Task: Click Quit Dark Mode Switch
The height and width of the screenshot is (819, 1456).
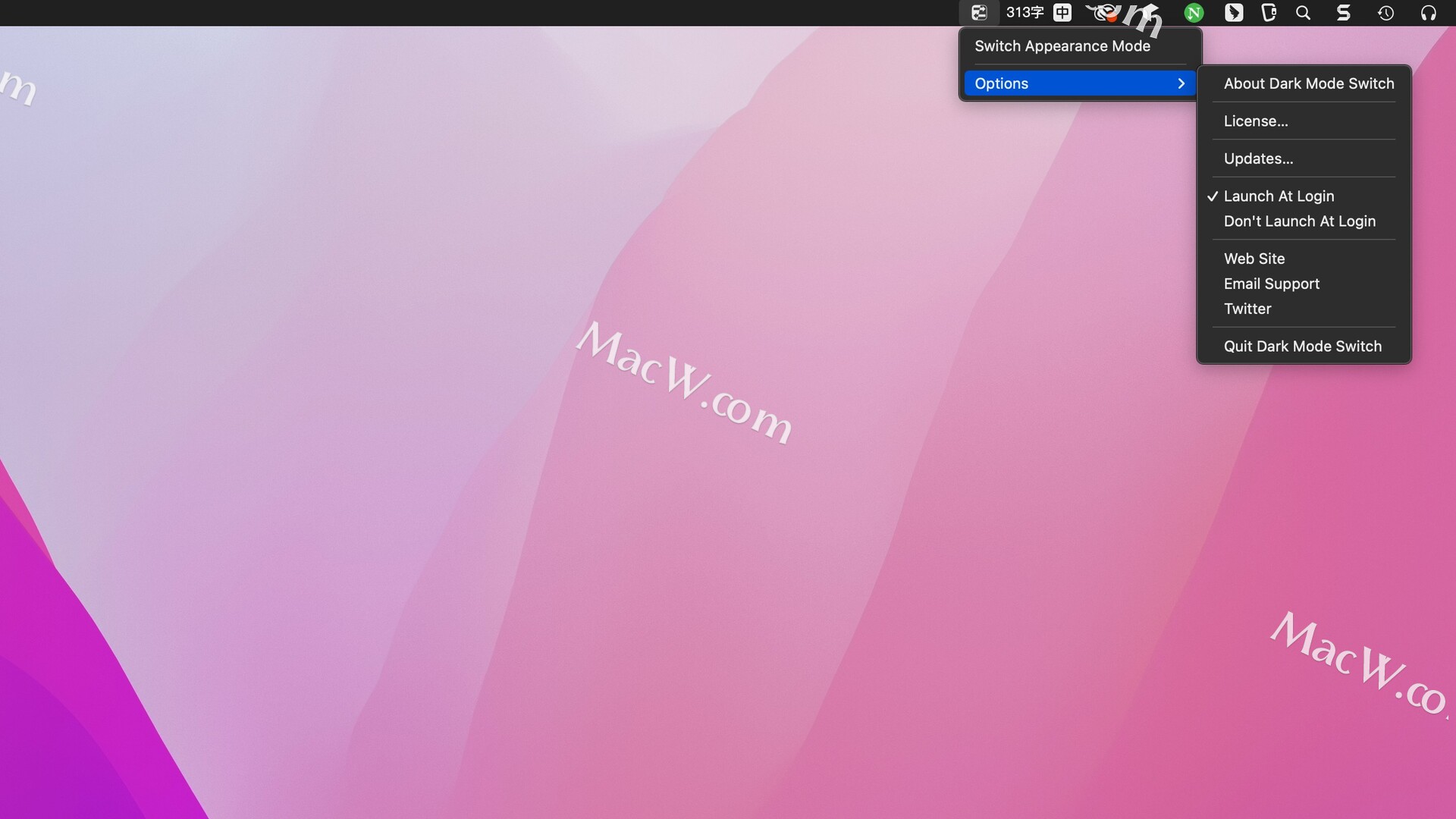Action: (1304, 347)
